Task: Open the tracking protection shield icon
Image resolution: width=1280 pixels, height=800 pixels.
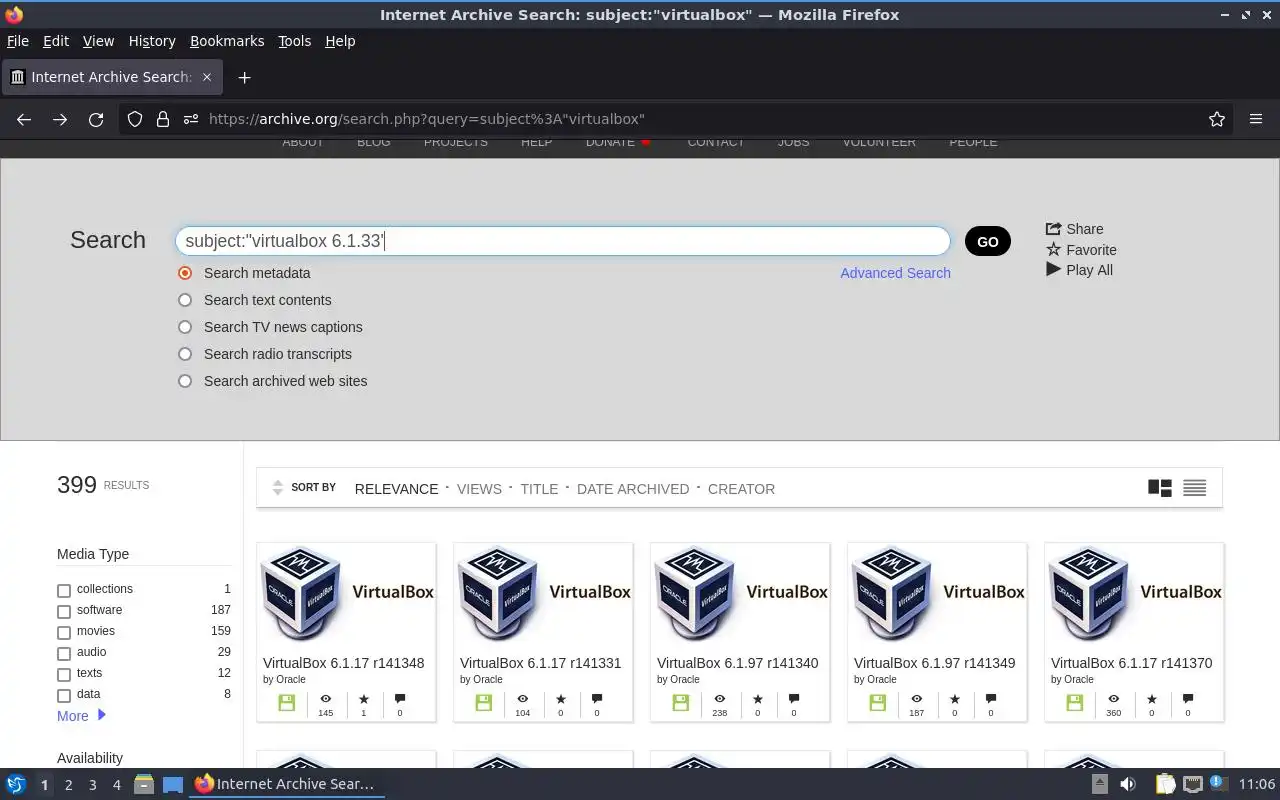Action: click(135, 119)
